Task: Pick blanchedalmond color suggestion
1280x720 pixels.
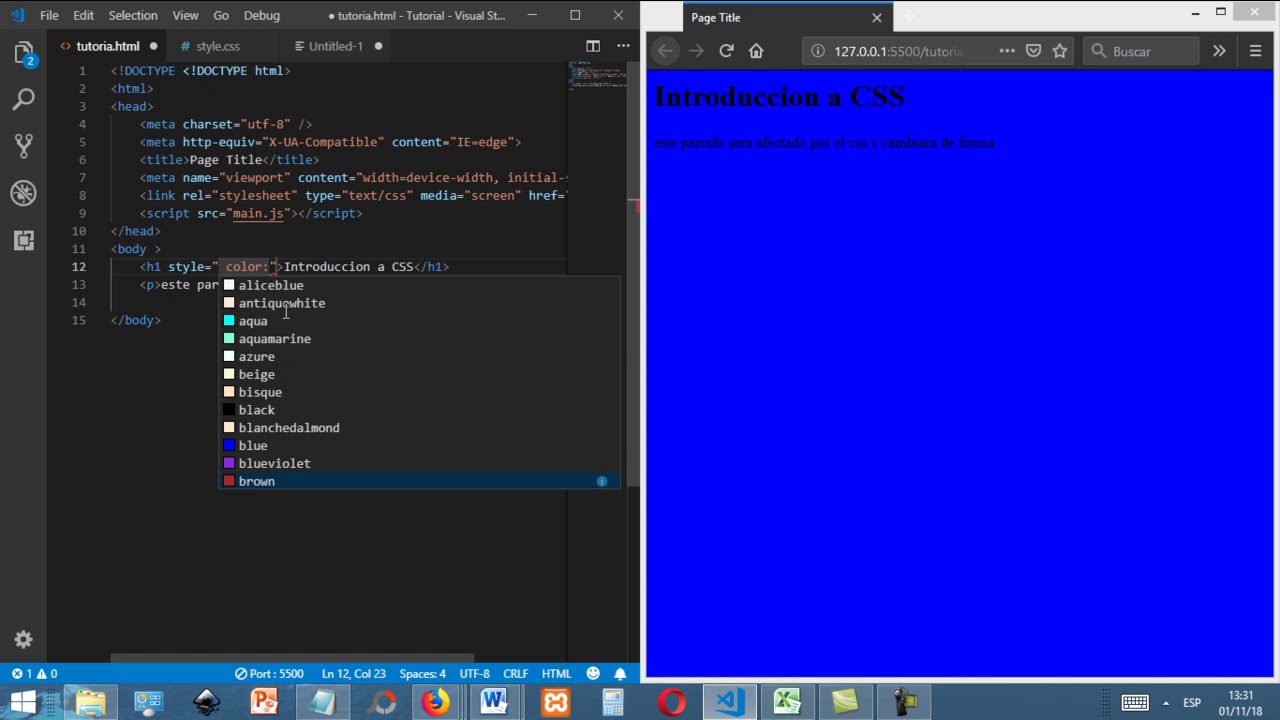Action: 419,428
